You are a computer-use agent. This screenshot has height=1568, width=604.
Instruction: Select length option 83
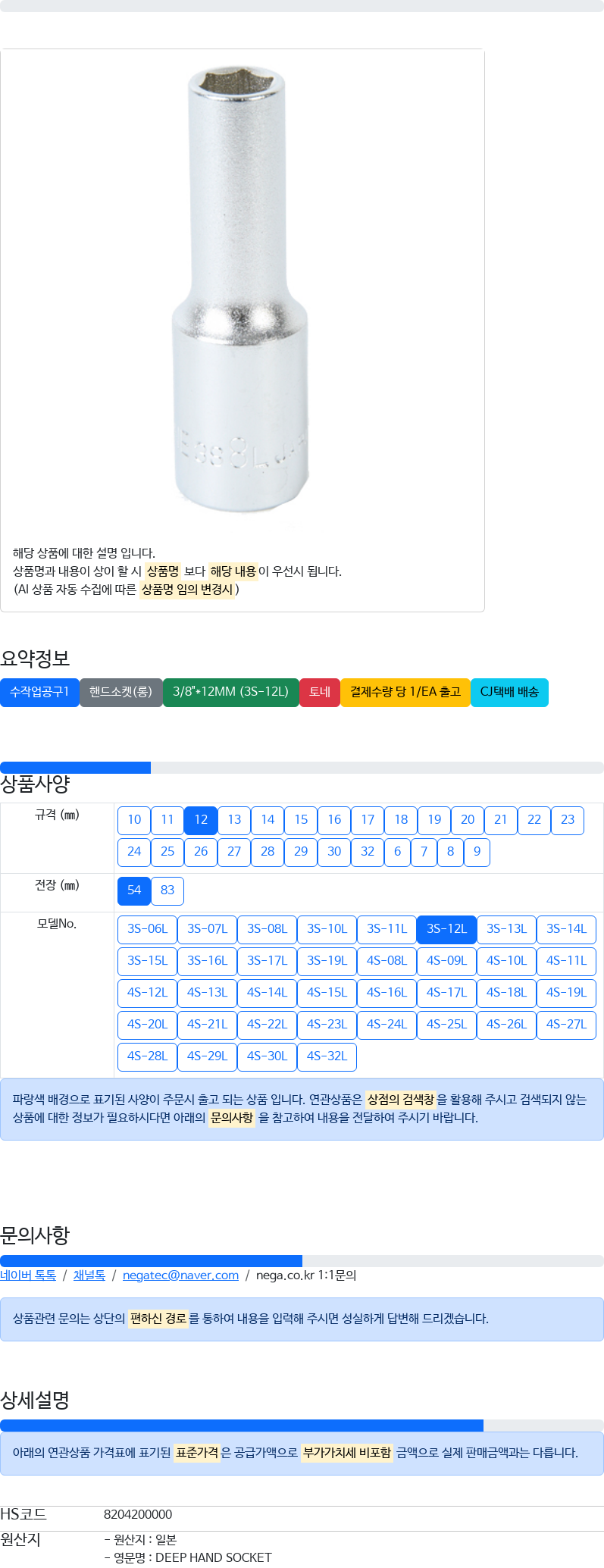[x=167, y=890]
